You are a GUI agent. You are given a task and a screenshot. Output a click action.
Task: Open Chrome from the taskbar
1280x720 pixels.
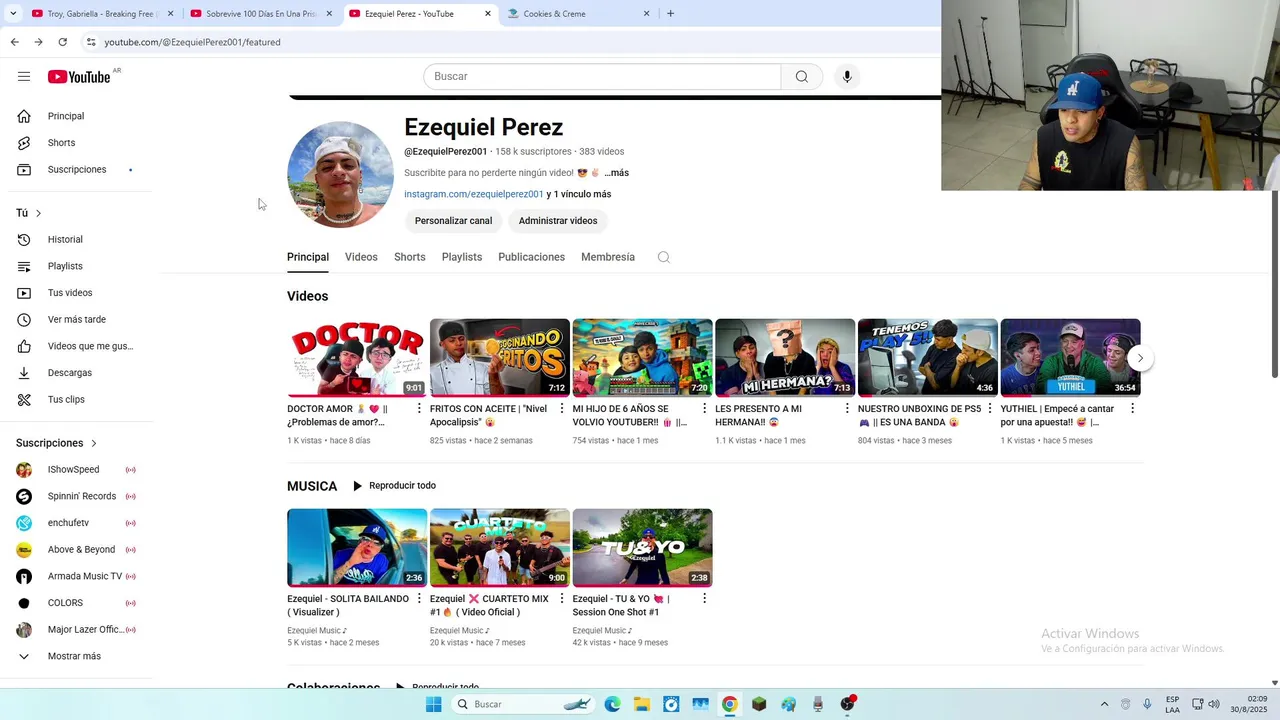[730, 704]
